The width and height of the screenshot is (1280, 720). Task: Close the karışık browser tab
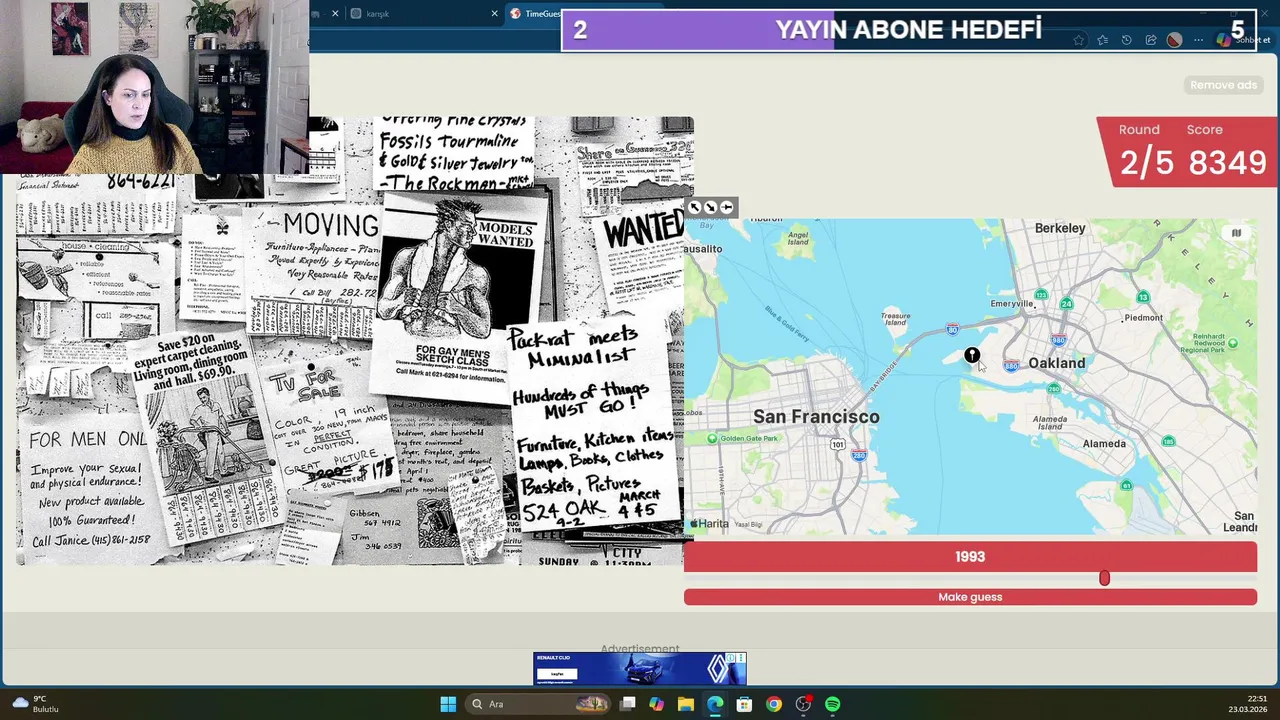click(494, 14)
